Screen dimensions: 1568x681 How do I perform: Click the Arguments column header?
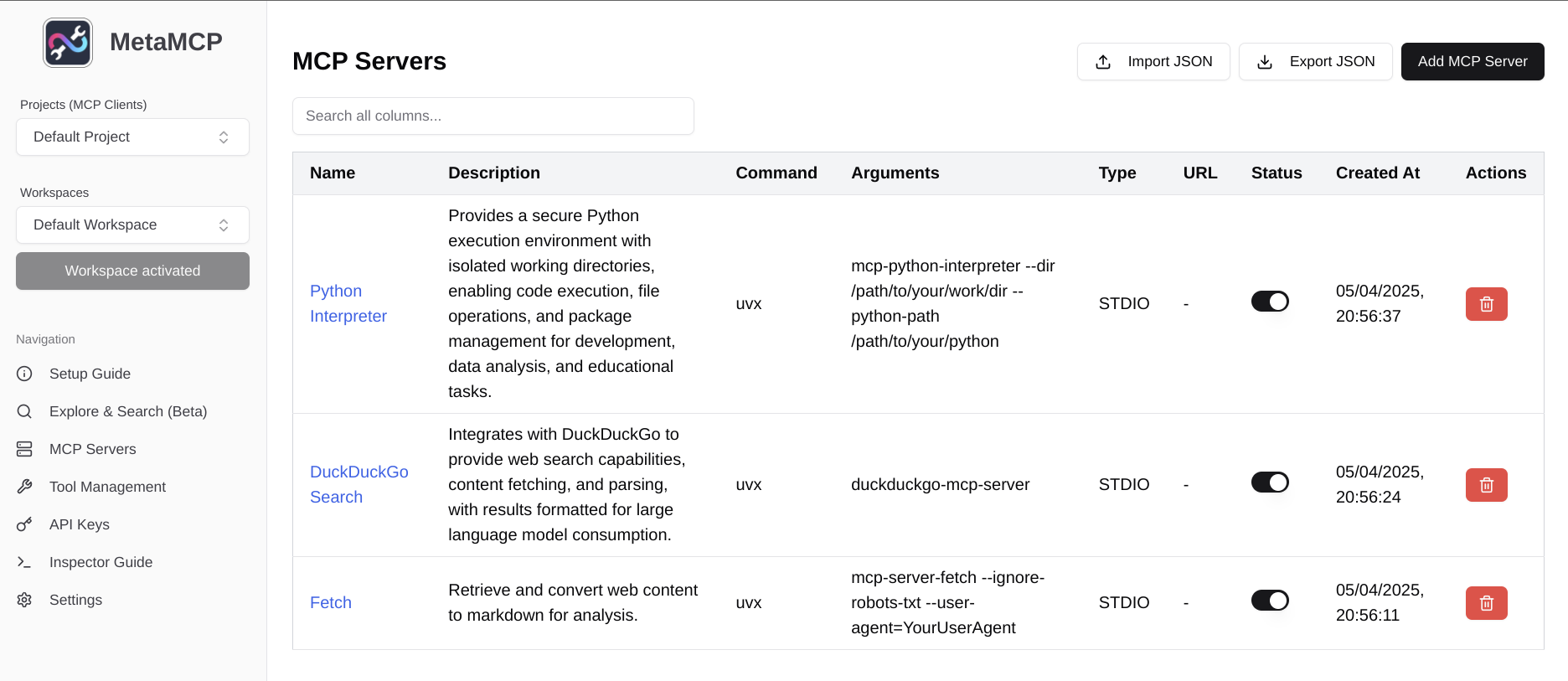(895, 173)
